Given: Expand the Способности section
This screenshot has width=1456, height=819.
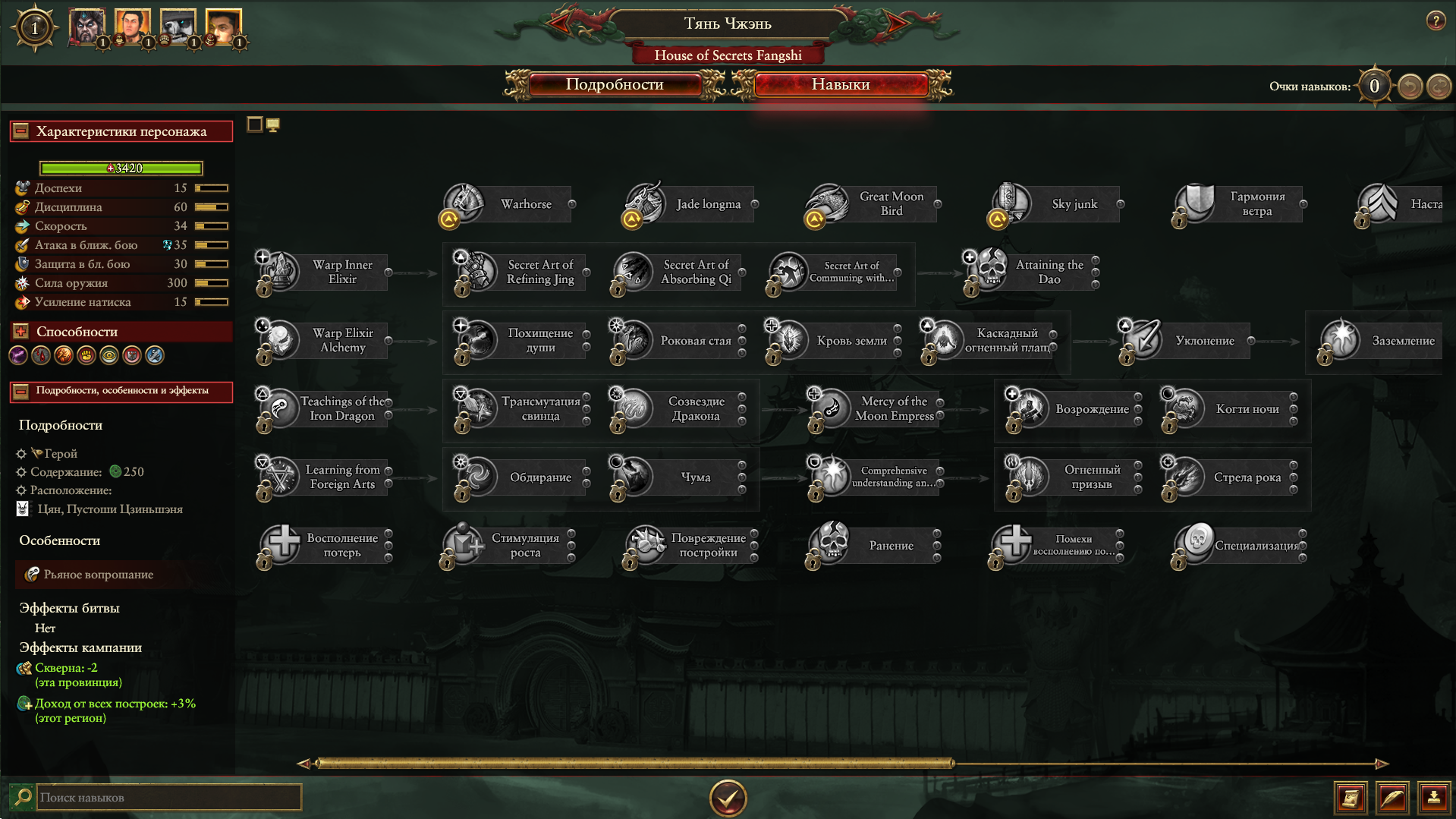Looking at the screenshot, I should click(x=21, y=332).
